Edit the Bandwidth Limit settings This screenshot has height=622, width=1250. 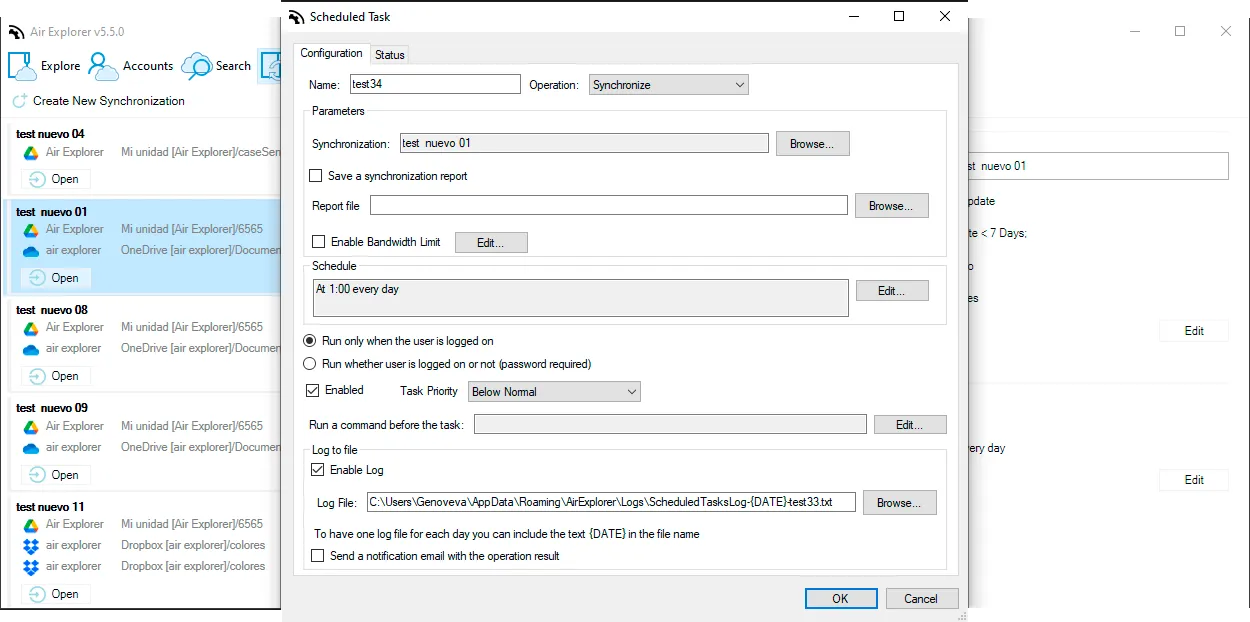point(491,243)
